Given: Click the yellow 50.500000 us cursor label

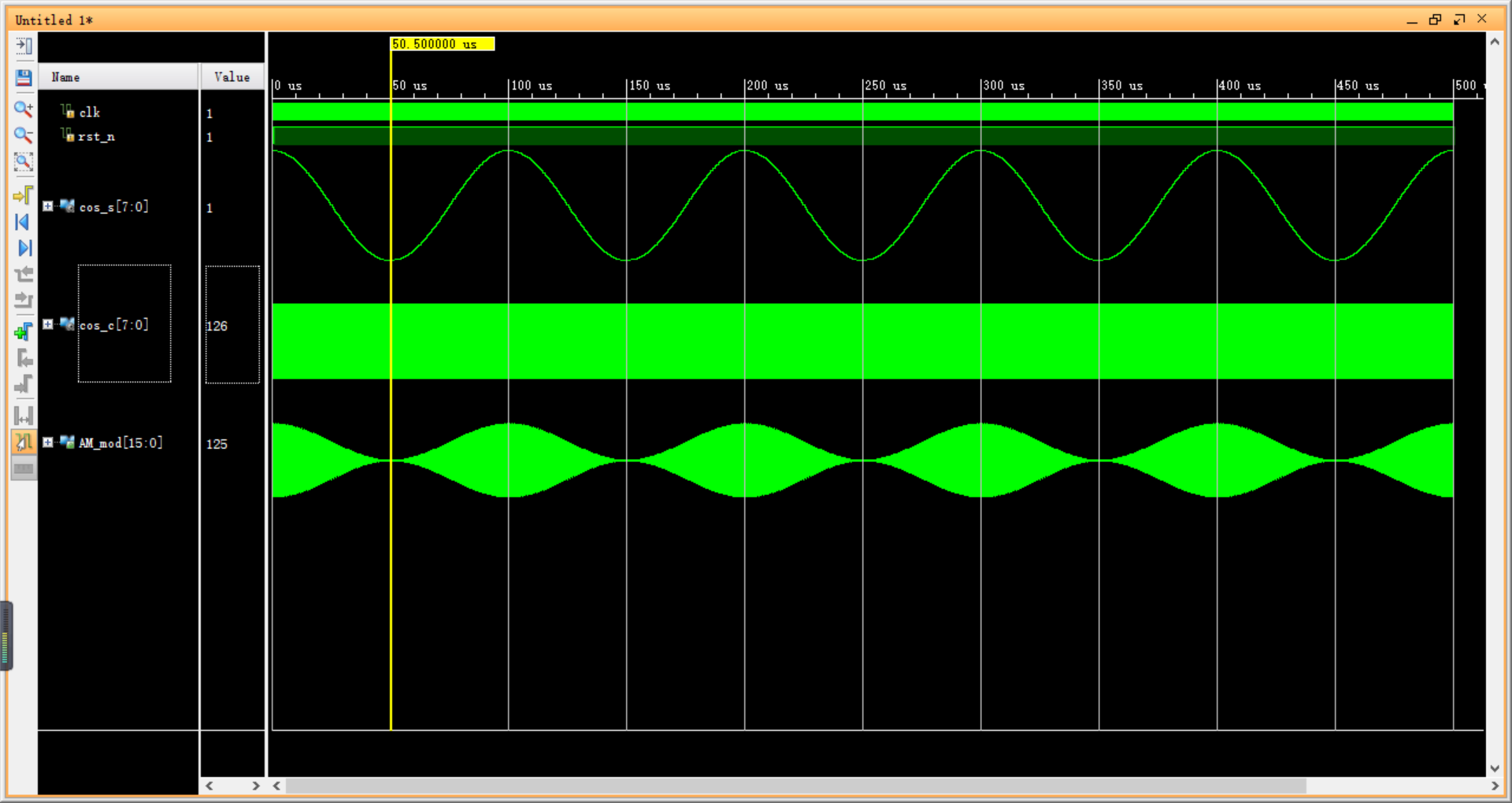Looking at the screenshot, I should 442,44.
